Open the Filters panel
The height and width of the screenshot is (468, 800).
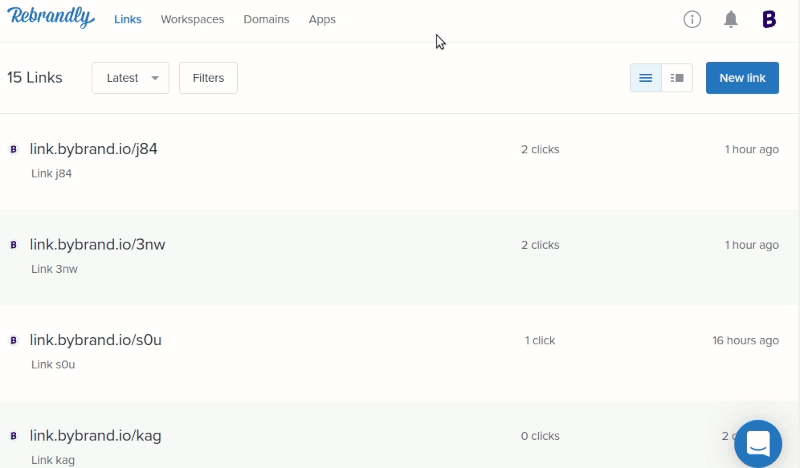point(208,78)
